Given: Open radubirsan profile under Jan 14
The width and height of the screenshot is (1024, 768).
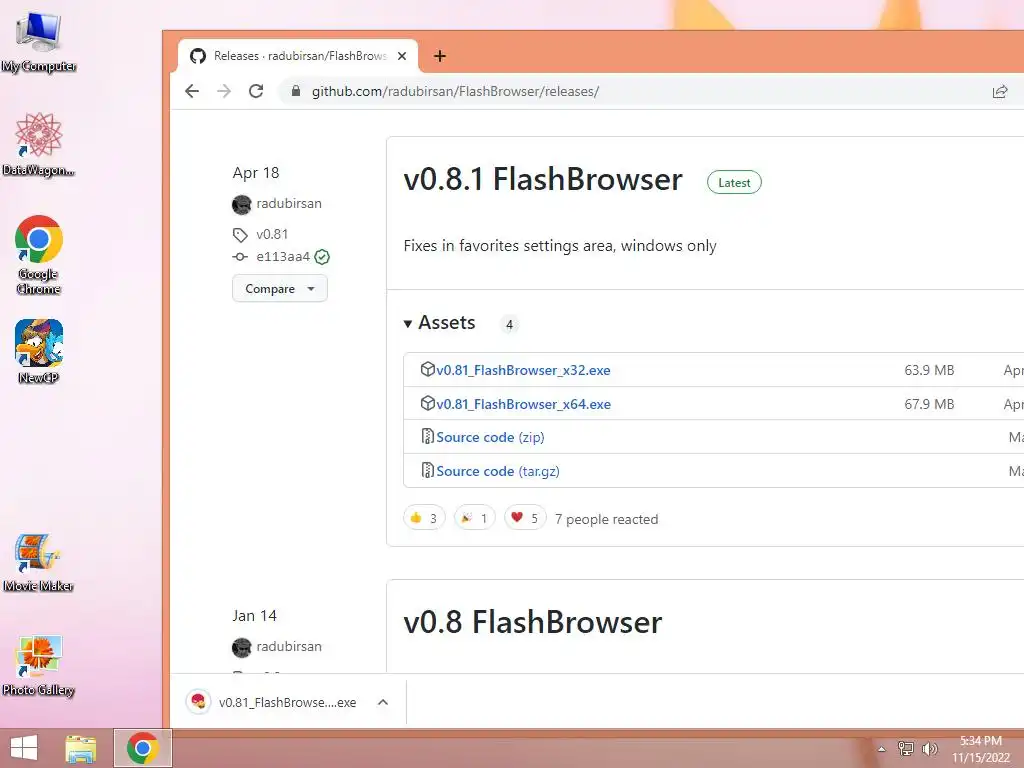Looking at the screenshot, I should coord(289,646).
